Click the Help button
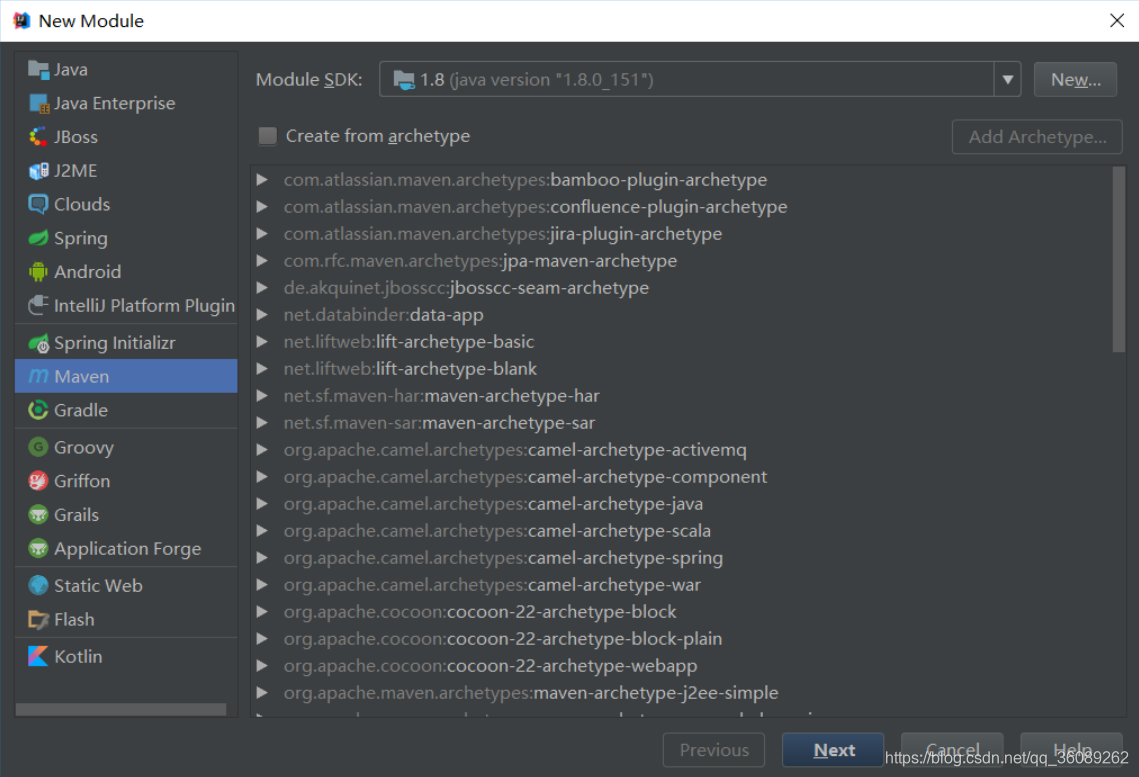Viewport: 1139px width, 777px height. [x=1071, y=750]
